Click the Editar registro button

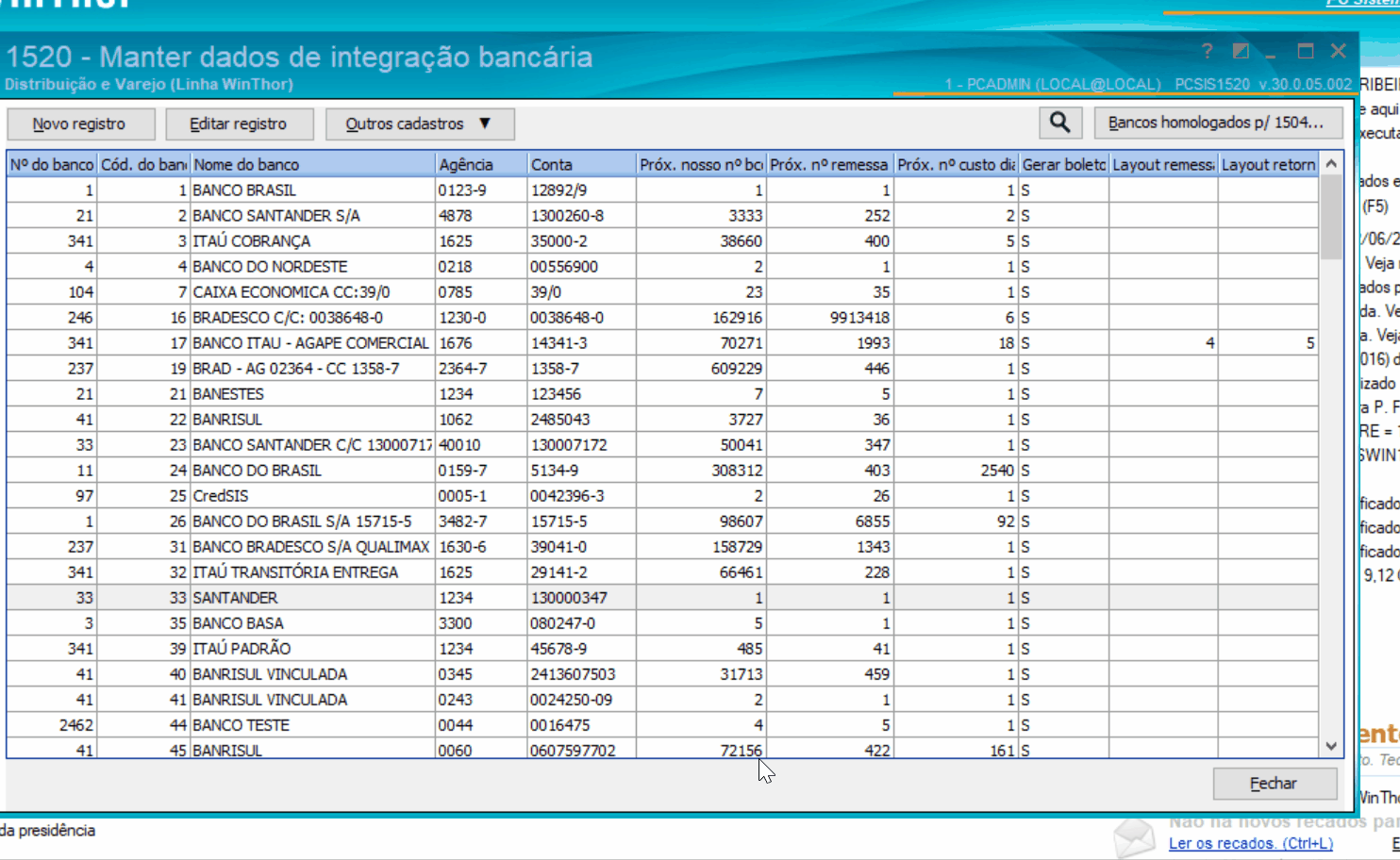[x=238, y=124]
